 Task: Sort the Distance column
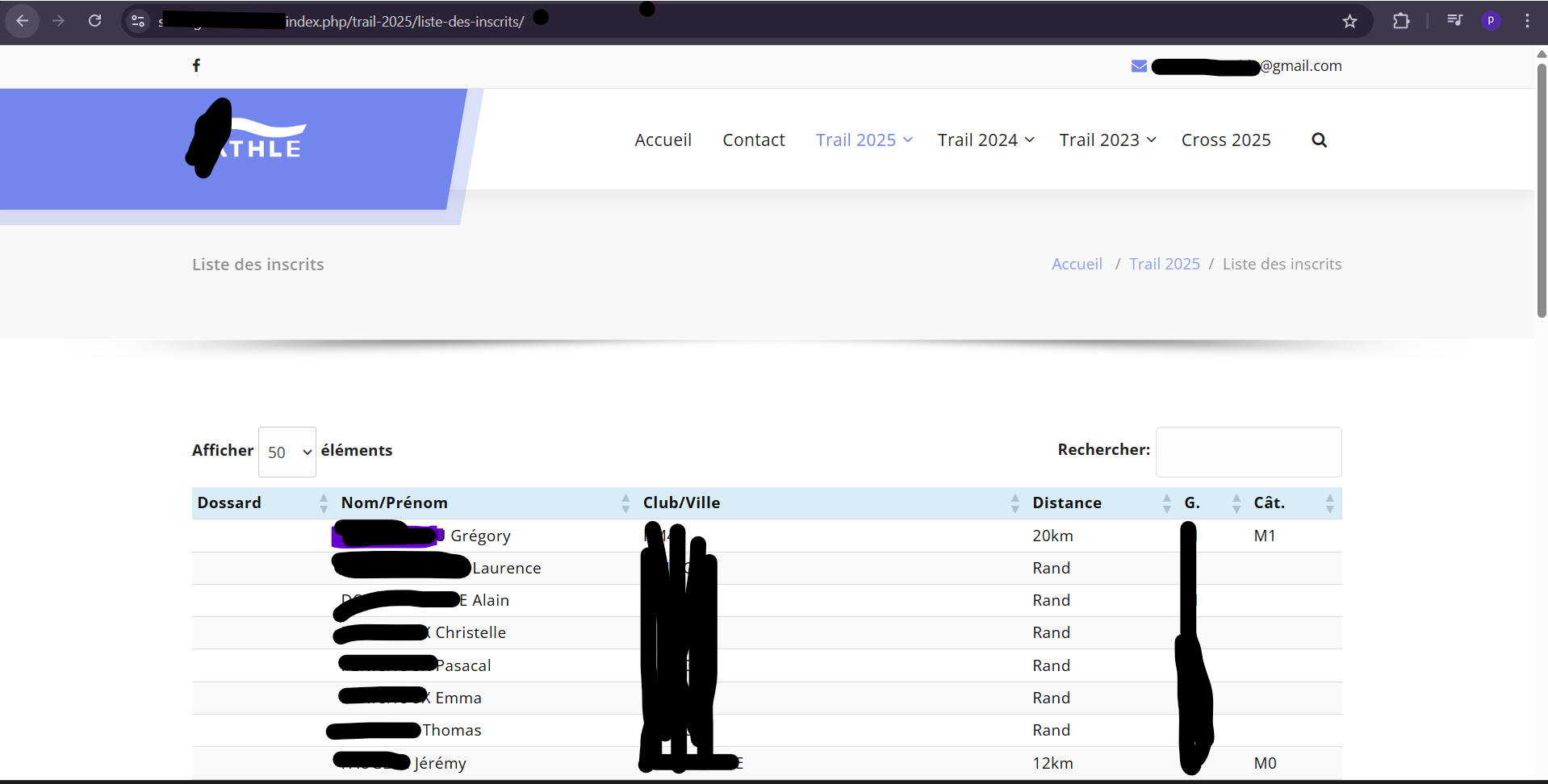(x=1165, y=503)
